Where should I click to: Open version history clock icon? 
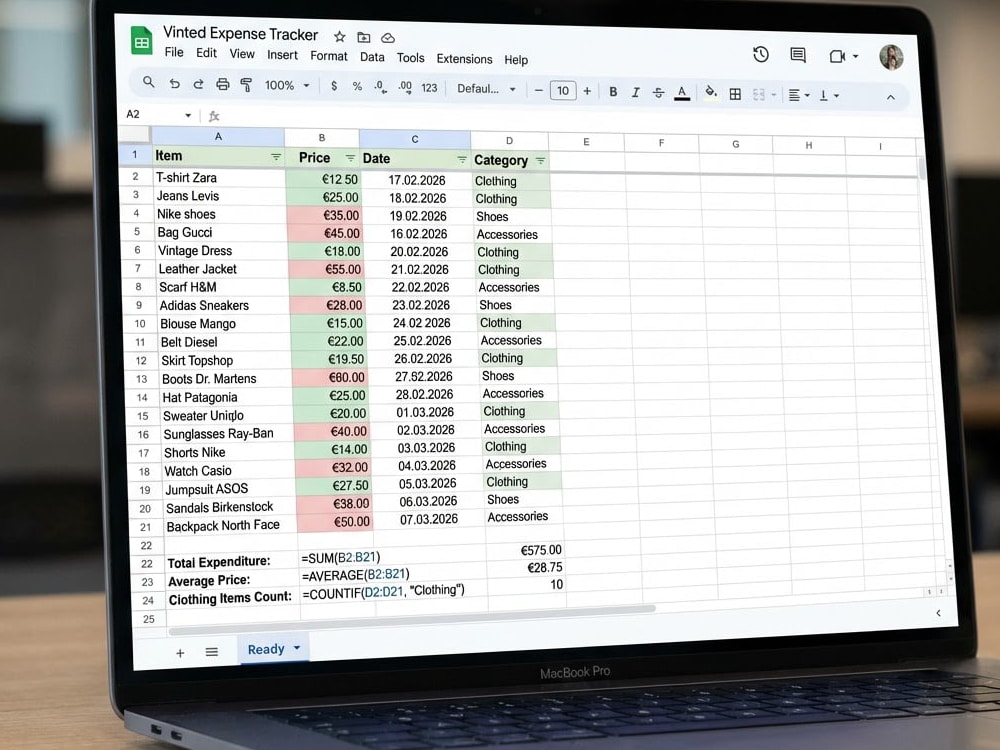click(760, 54)
